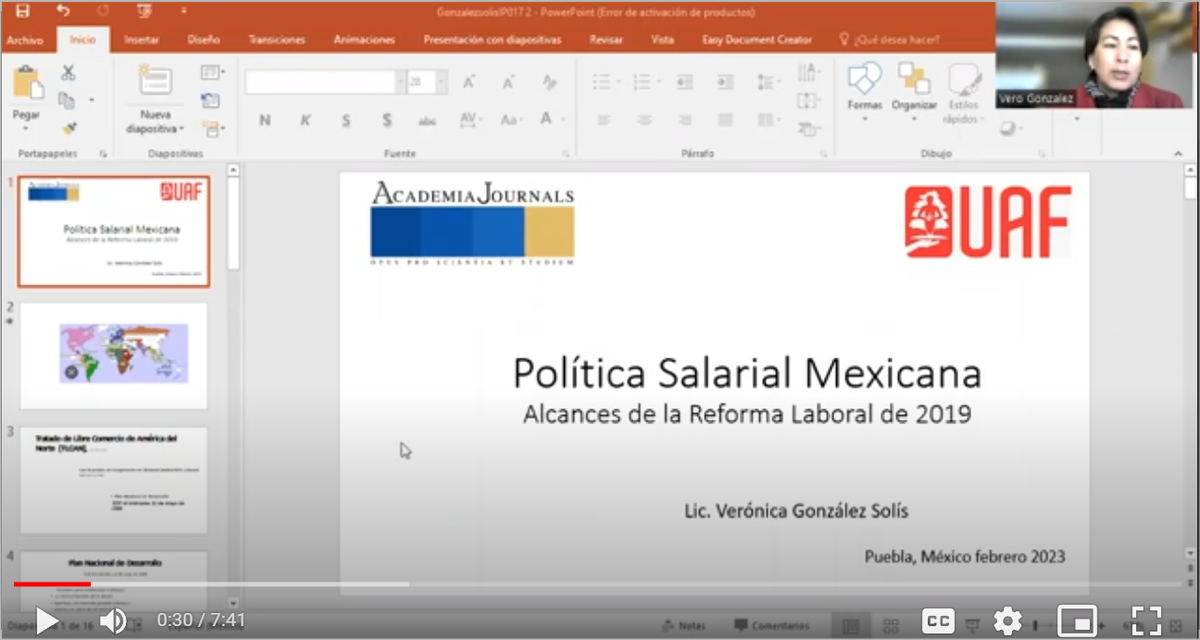
Task: Add a slide with the Nueva diapositiva icon
Action: pyautogui.click(x=155, y=82)
